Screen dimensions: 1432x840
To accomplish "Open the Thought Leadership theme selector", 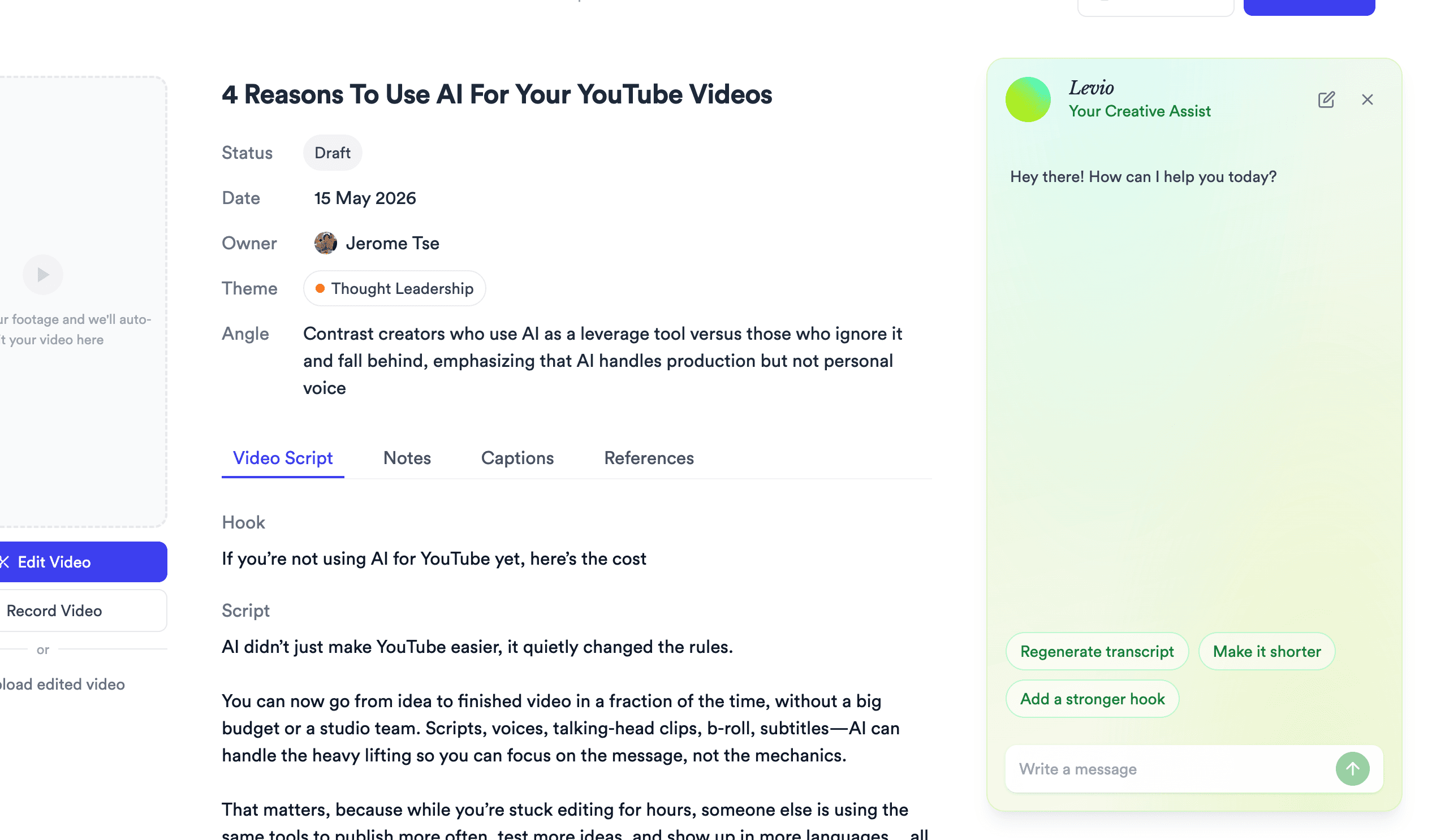I will tap(394, 288).
